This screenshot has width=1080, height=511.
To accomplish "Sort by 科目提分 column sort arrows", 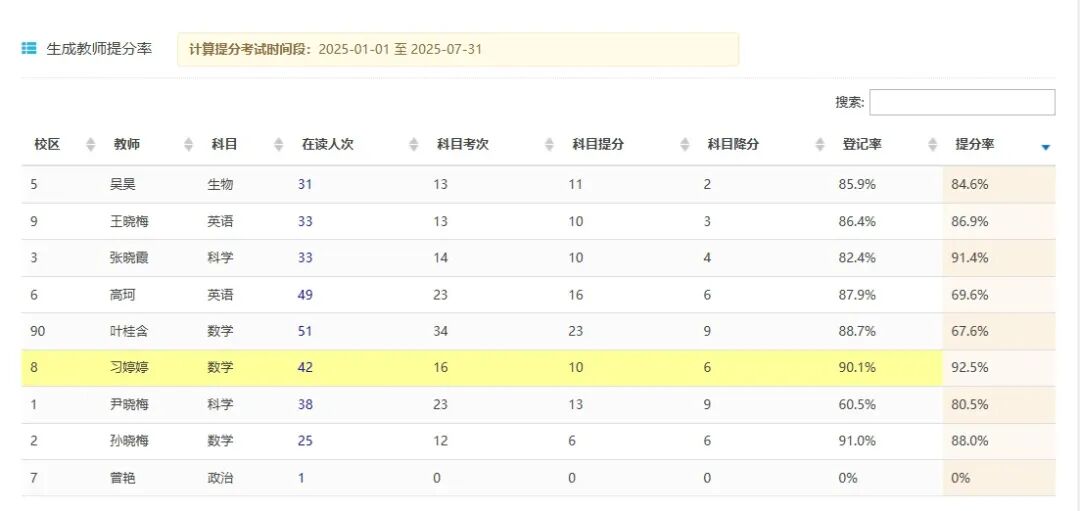I will click(x=684, y=145).
